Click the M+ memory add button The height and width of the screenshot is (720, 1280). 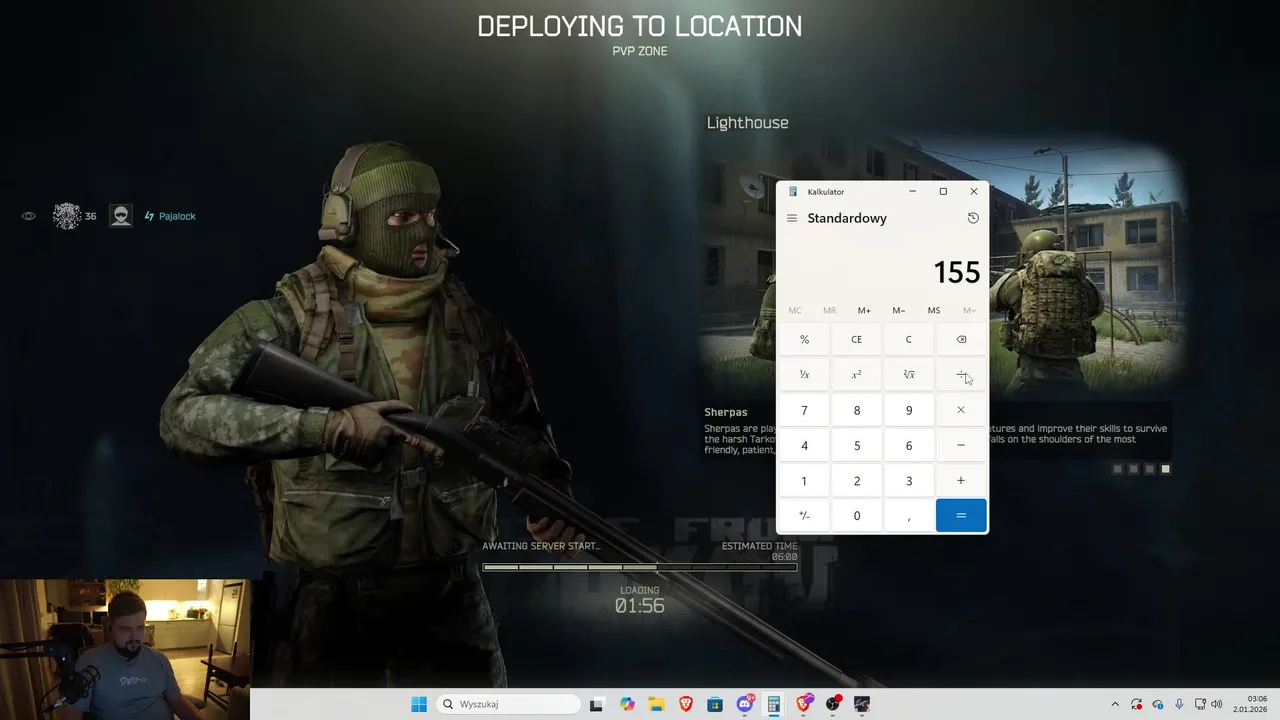864,310
